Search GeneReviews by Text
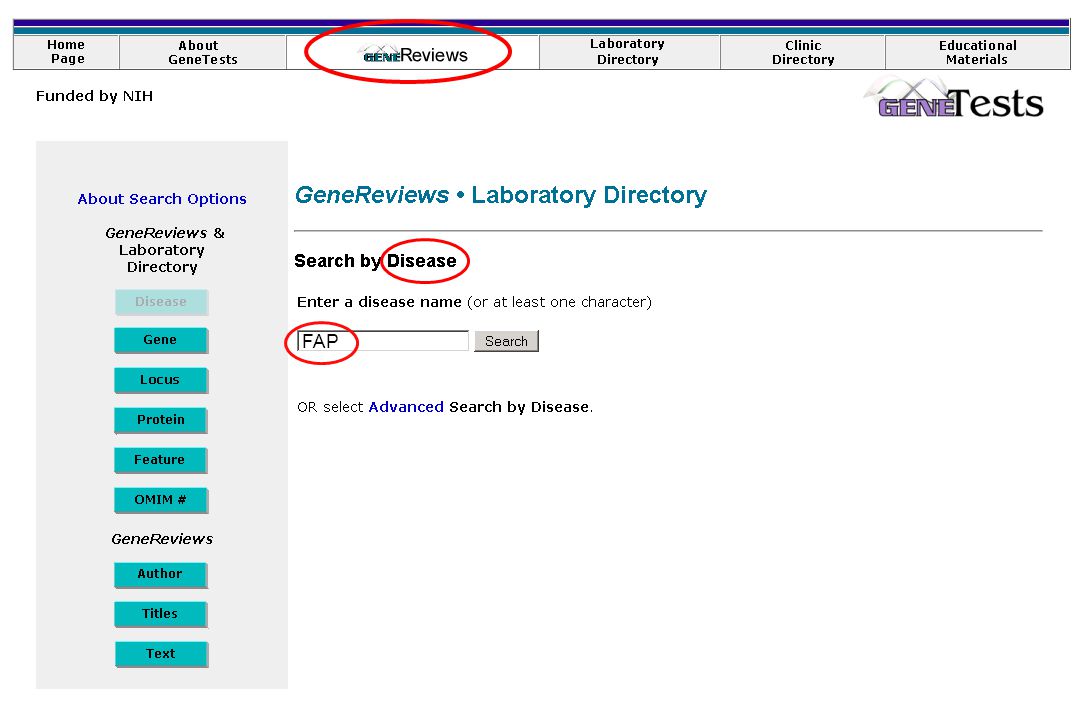The image size is (1080, 720). (x=161, y=654)
